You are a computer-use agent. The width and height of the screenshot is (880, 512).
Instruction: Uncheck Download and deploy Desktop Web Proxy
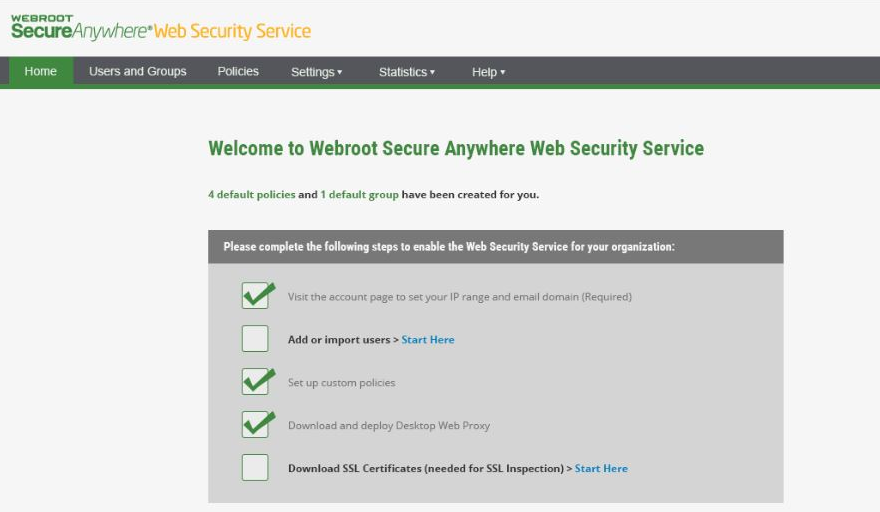255,424
